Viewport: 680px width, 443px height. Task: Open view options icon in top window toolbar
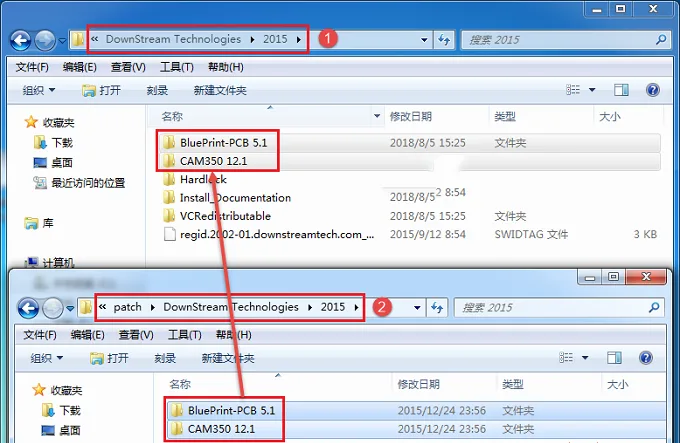573,90
